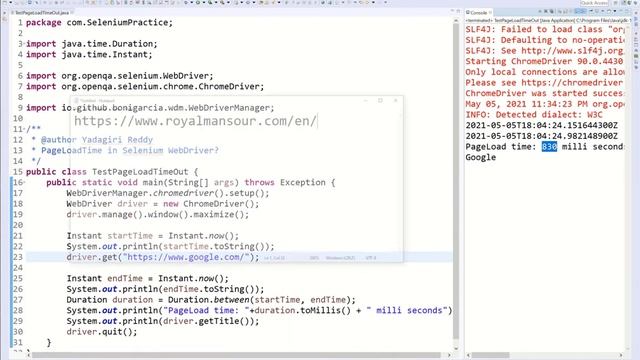Click console timestamp ending 982148900Z
640x360 pixels.
click(x=542, y=136)
